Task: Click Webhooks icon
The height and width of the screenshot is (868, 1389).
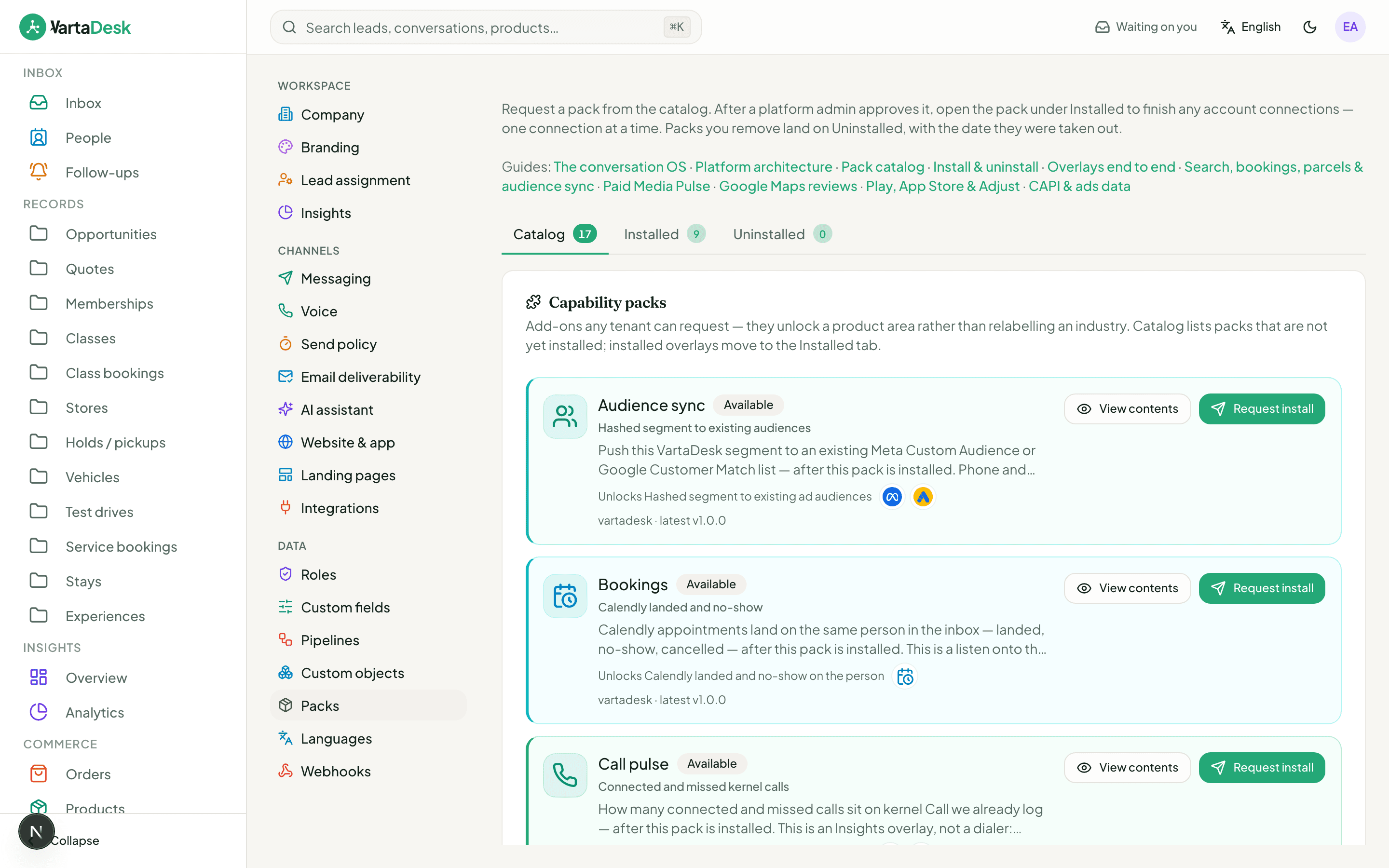Action: 285,771
